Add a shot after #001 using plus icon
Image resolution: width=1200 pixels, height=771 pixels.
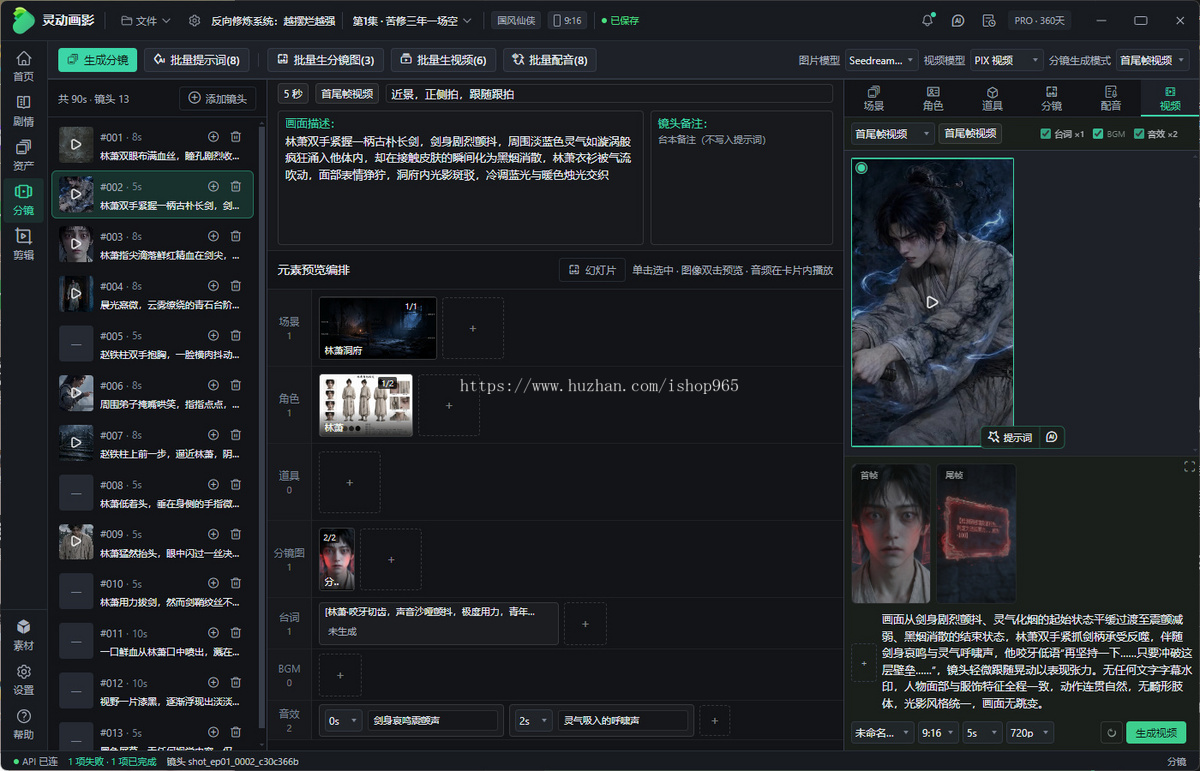[213, 137]
